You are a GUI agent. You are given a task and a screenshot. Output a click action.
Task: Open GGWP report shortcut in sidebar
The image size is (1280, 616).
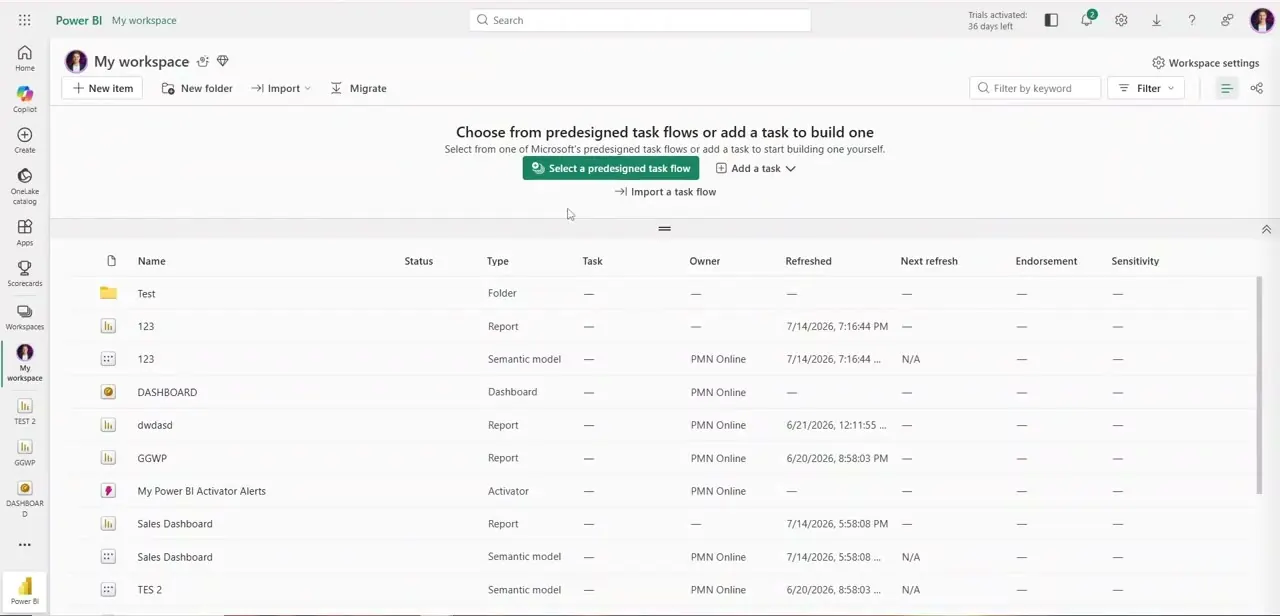(x=25, y=452)
